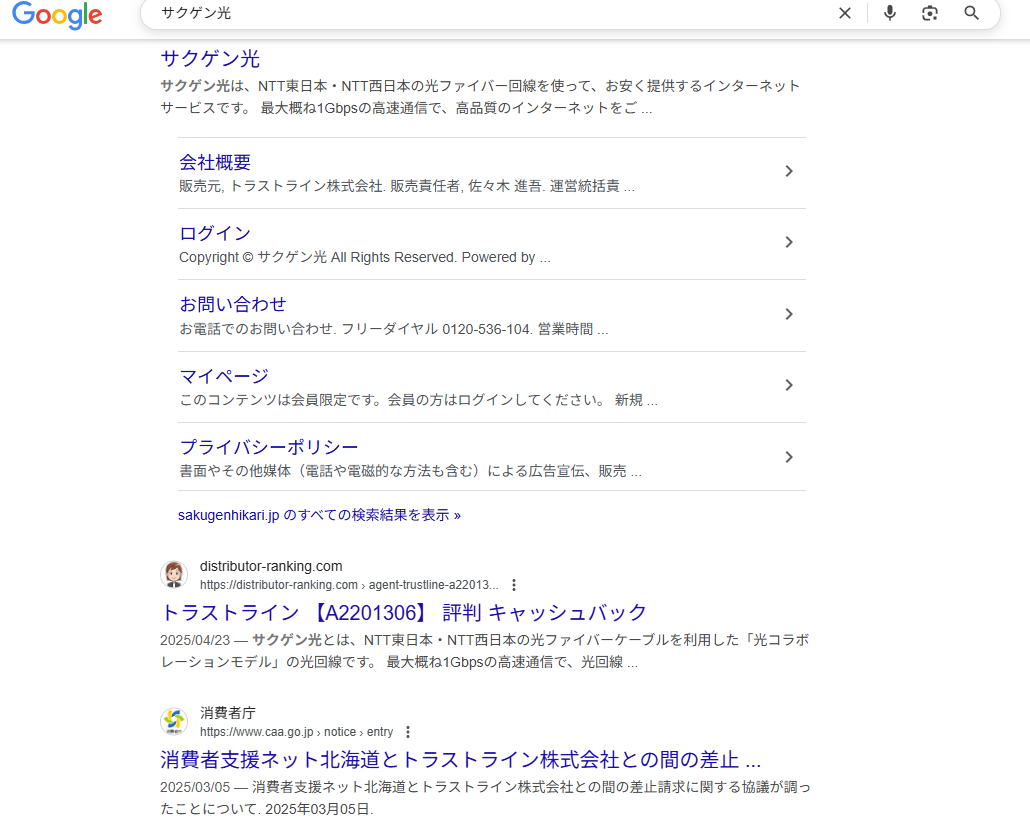This screenshot has width=1030, height=828.
Task: Open more options for distributor-ranking.com result
Action: tap(514, 585)
